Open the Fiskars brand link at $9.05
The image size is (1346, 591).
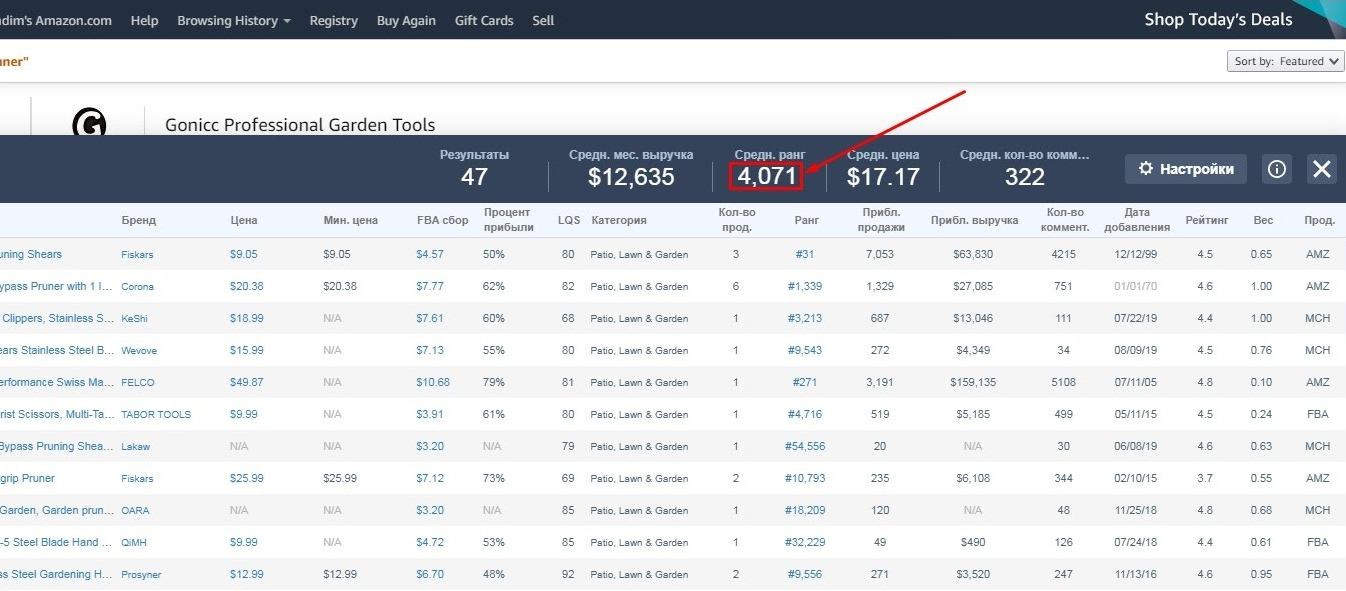[137, 255]
